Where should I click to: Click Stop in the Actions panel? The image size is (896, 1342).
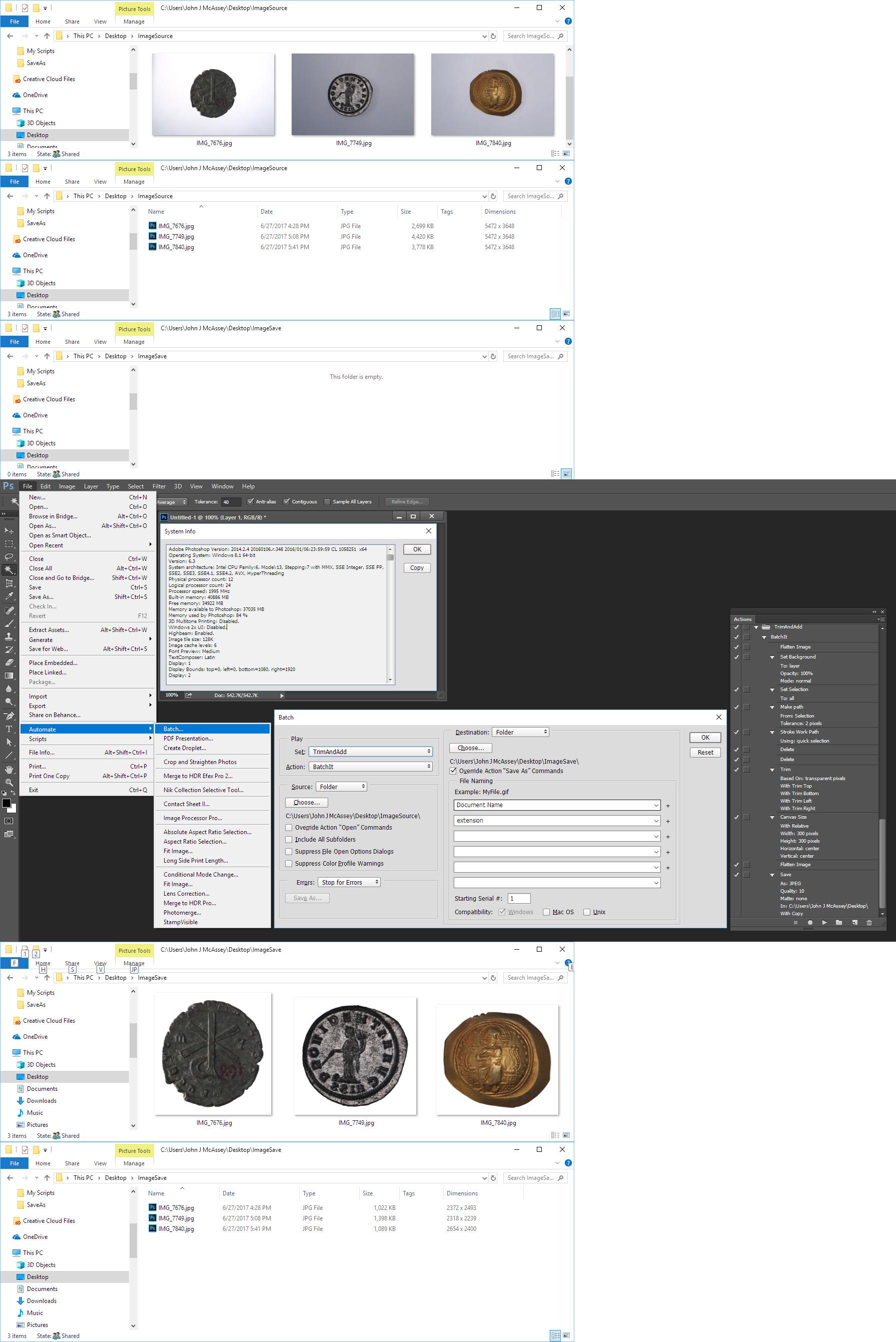(x=795, y=922)
